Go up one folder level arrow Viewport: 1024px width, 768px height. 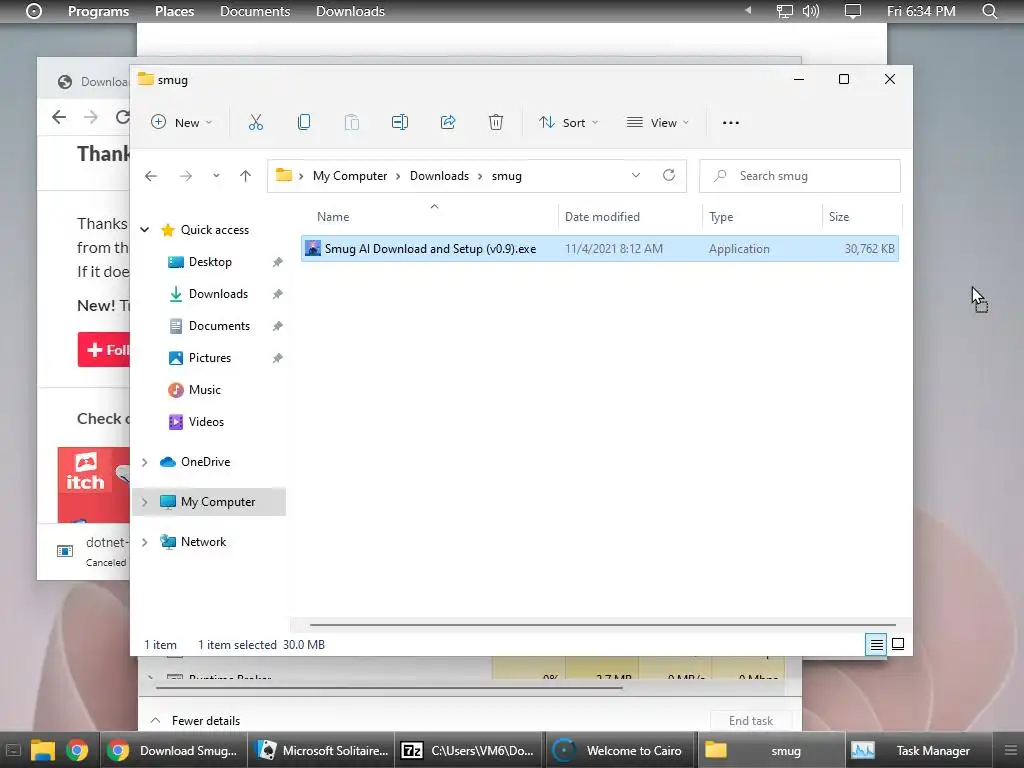click(246, 176)
